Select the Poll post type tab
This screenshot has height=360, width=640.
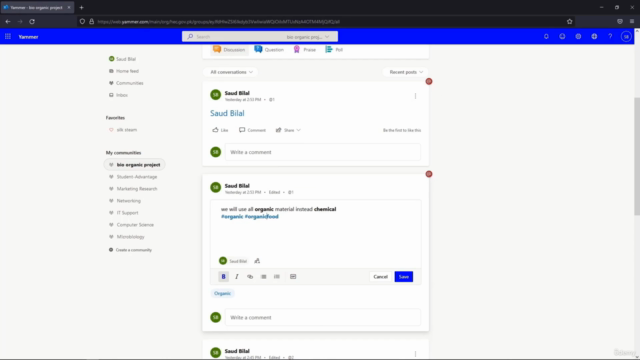click(334, 50)
